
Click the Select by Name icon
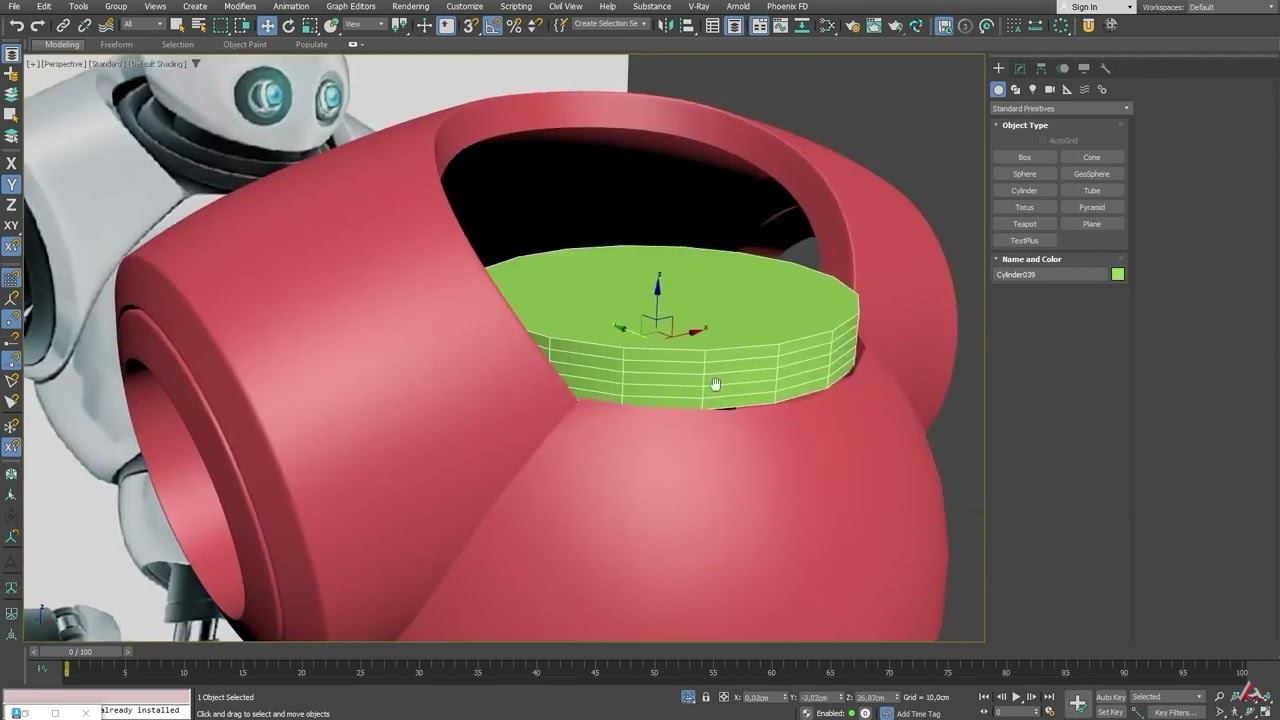click(x=198, y=26)
